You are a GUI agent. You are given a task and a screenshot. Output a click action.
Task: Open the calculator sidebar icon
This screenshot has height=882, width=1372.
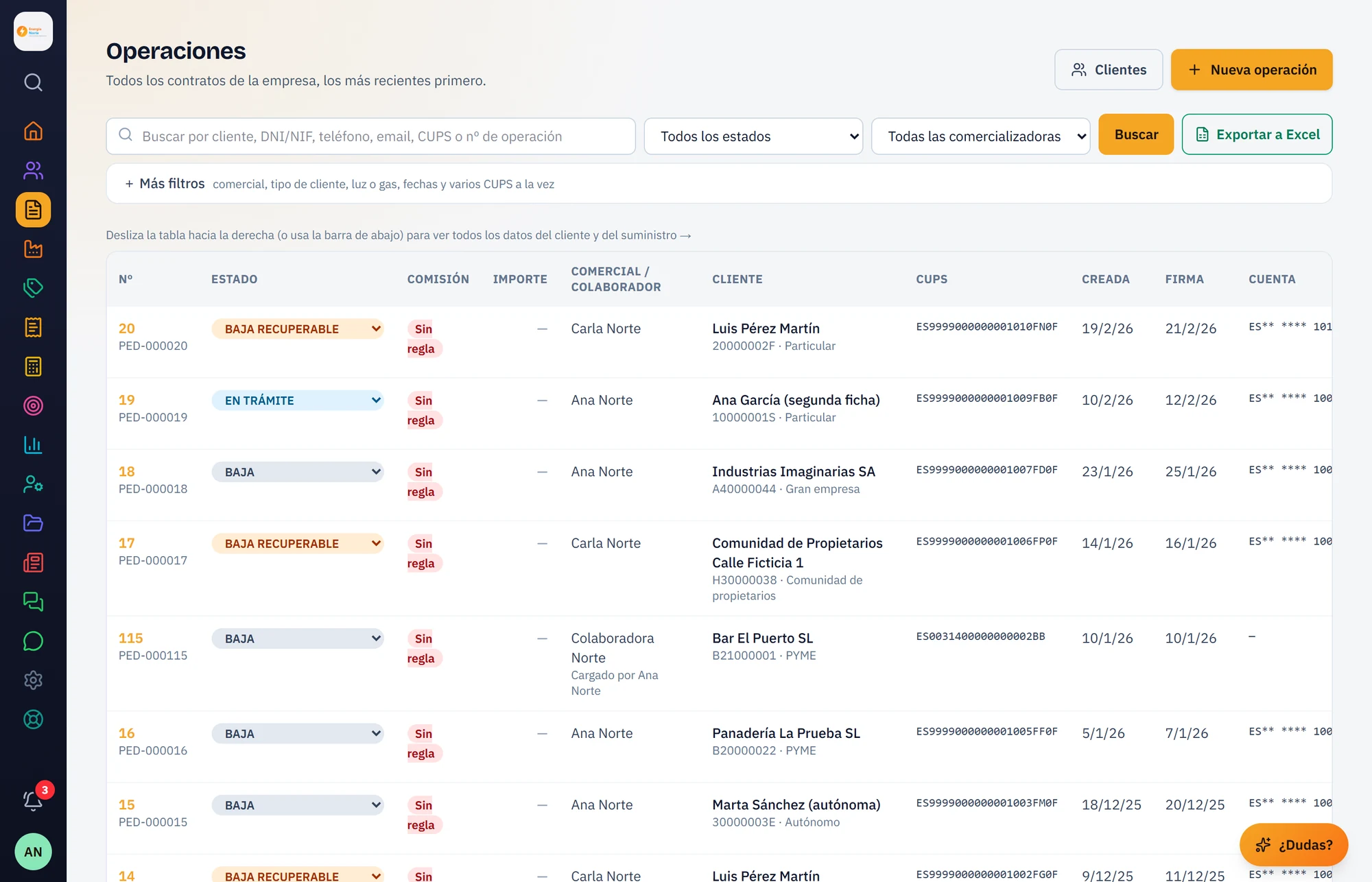tap(33, 366)
